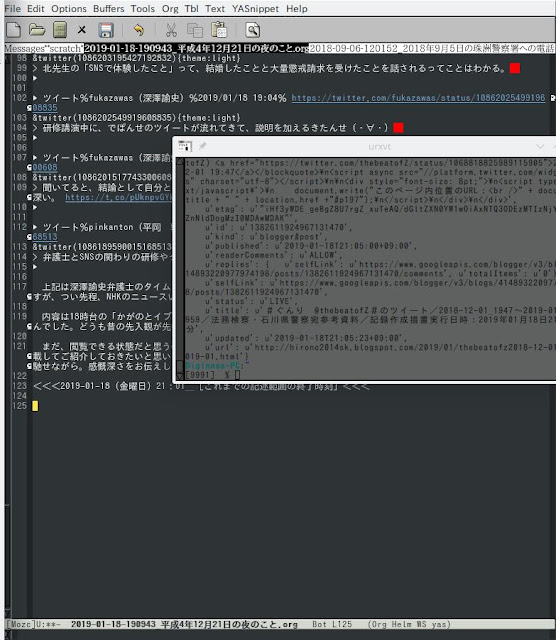This screenshot has width=556, height=640.
Task: Click the Undo arrow icon
Action: pos(139,30)
